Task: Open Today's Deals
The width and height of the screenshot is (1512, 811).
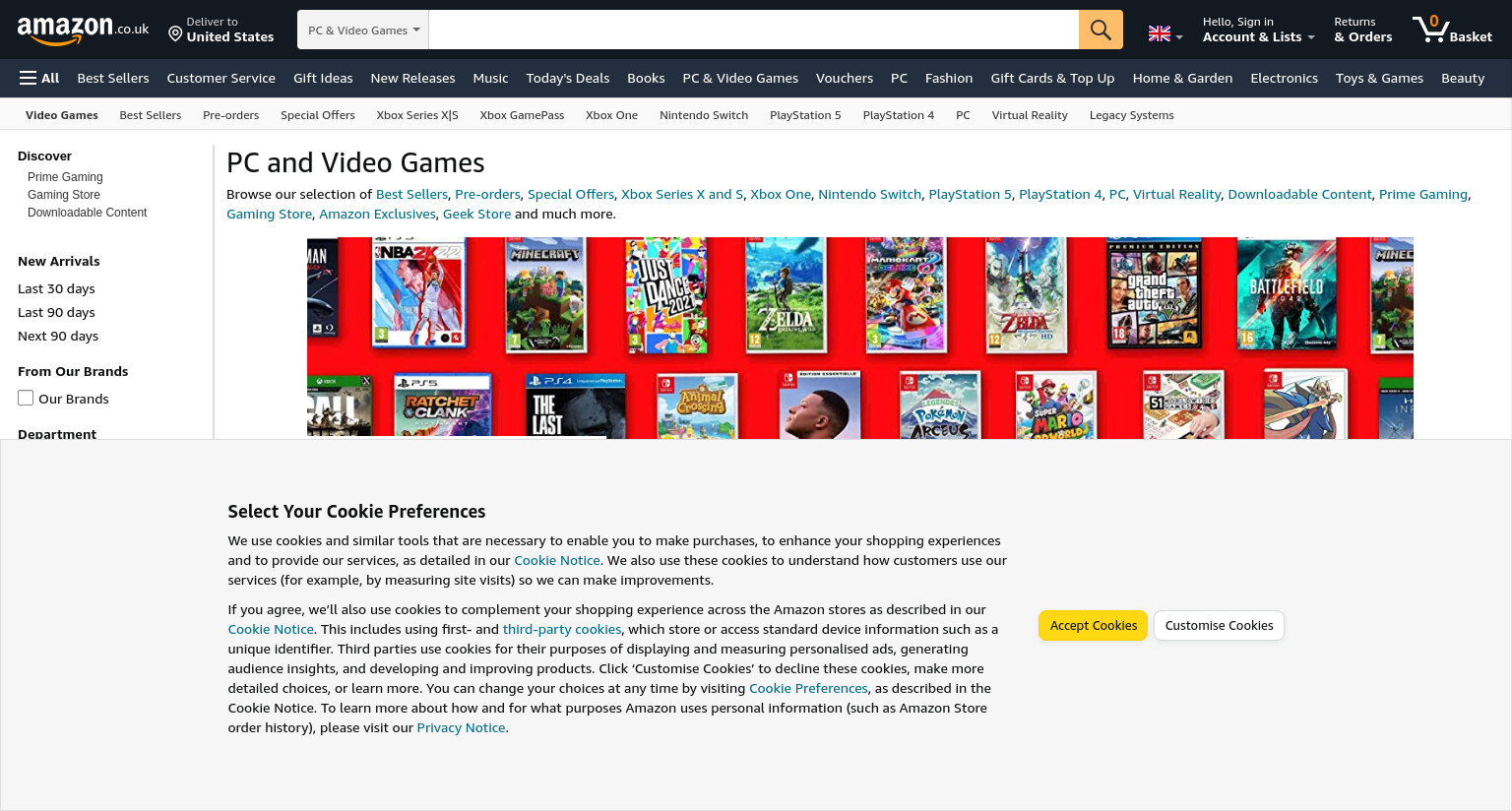Action: pos(567,78)
